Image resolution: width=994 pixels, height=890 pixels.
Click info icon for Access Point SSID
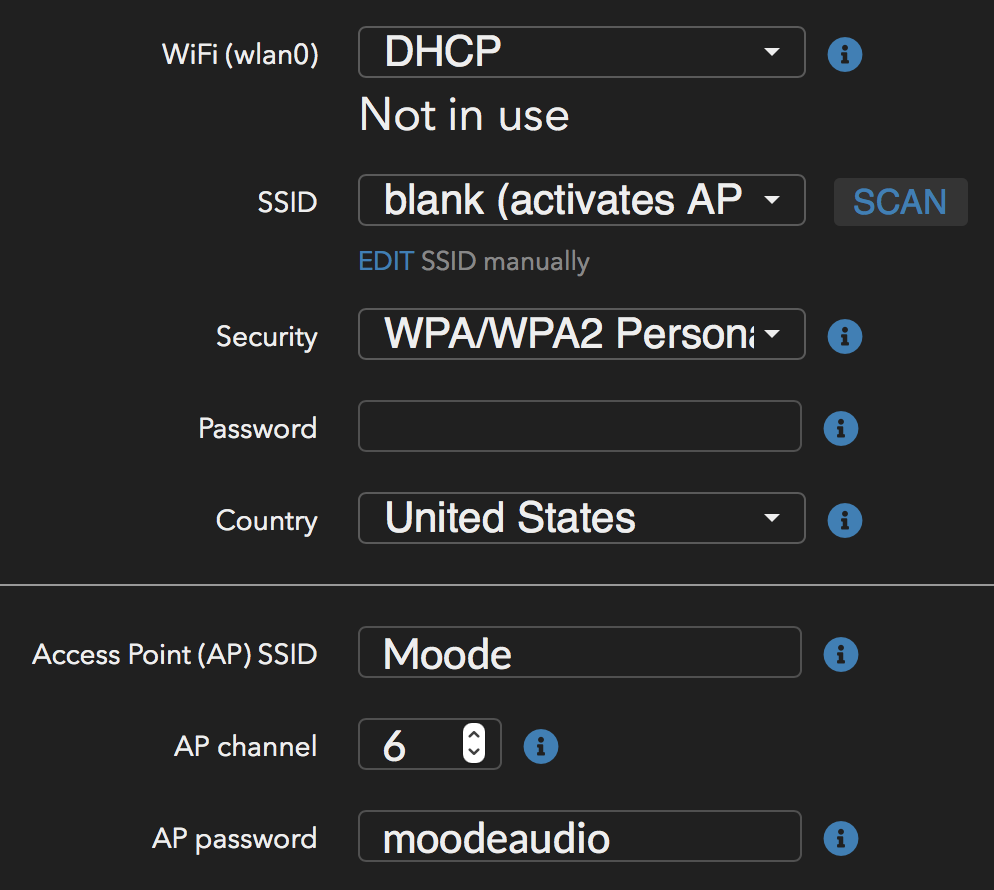coord(841,654)
